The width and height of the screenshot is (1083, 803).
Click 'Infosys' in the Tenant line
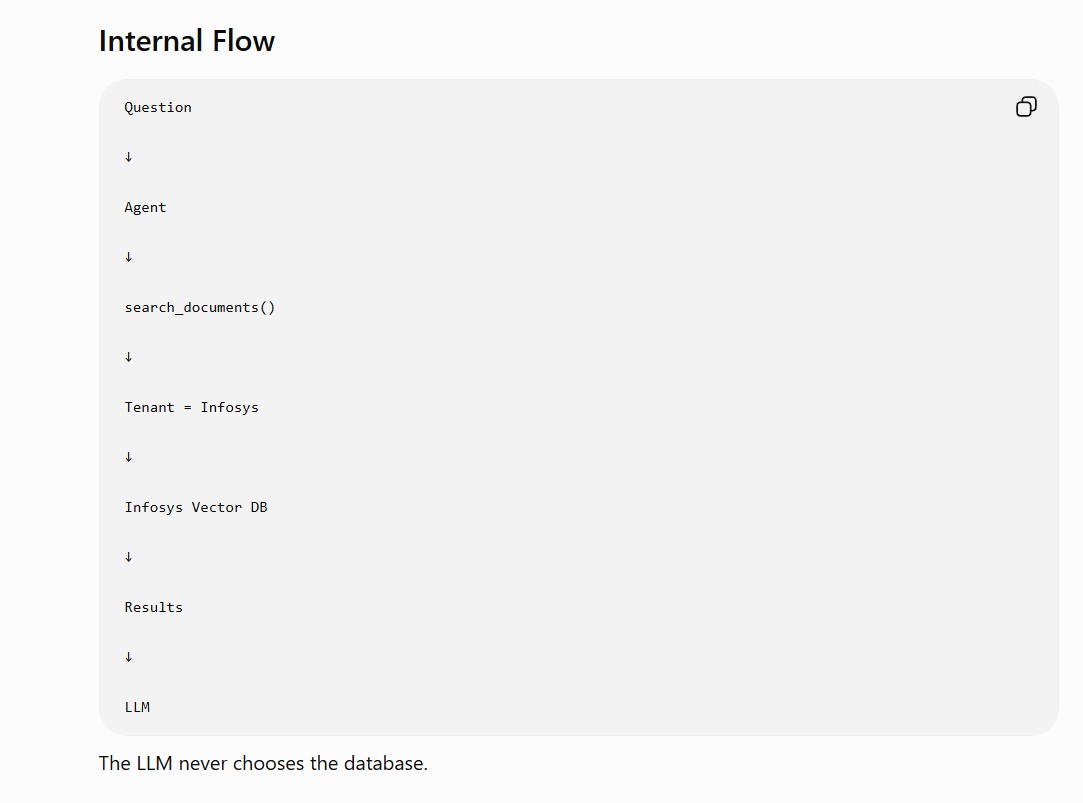(x=229, y=407)
